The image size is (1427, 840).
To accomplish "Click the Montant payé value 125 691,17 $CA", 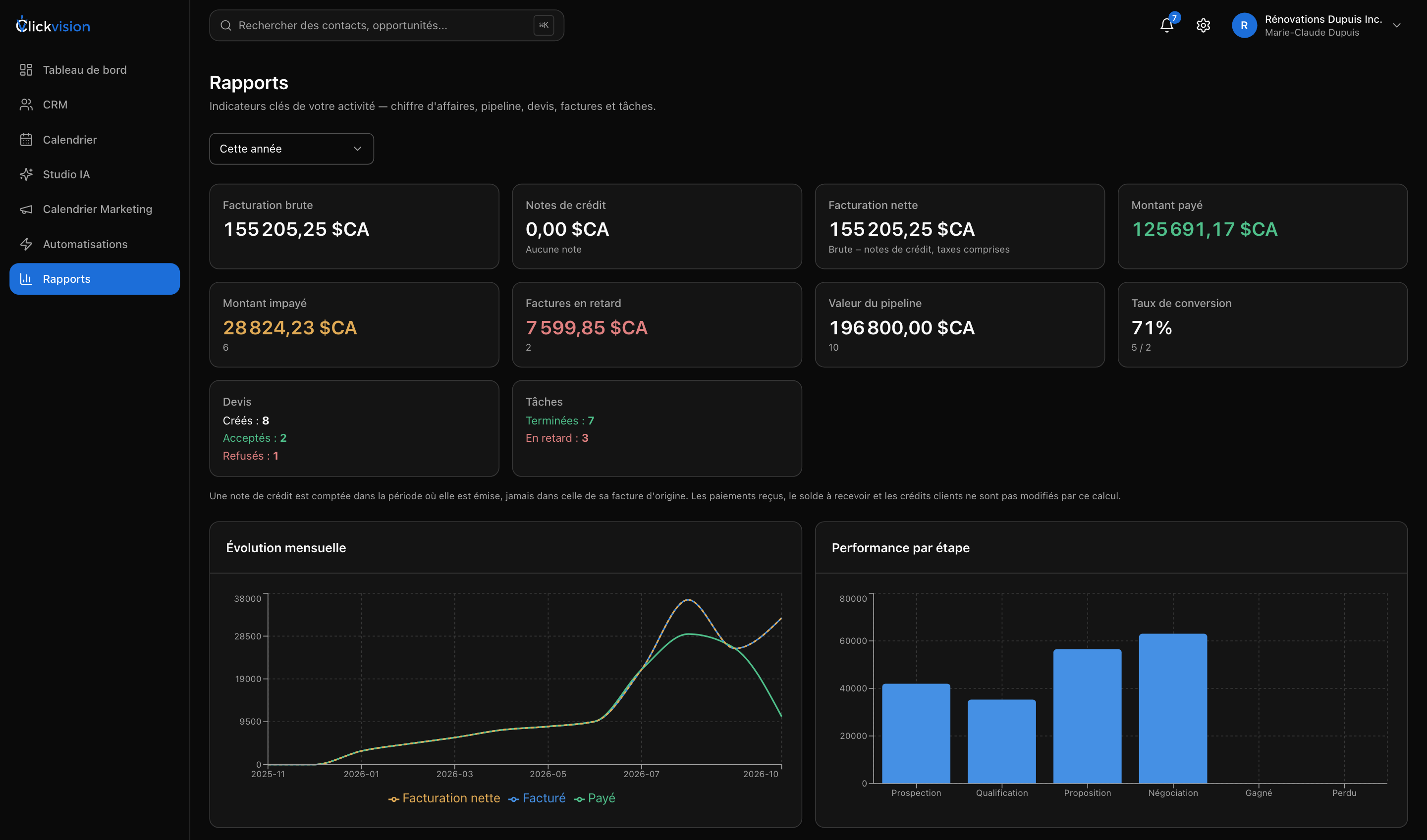I will coord(1204,229).
